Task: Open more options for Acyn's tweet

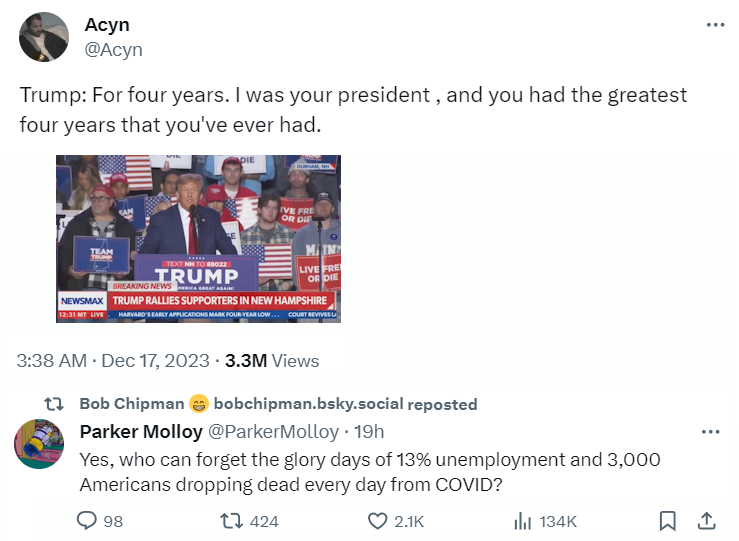Action: (x=715, y=26)
